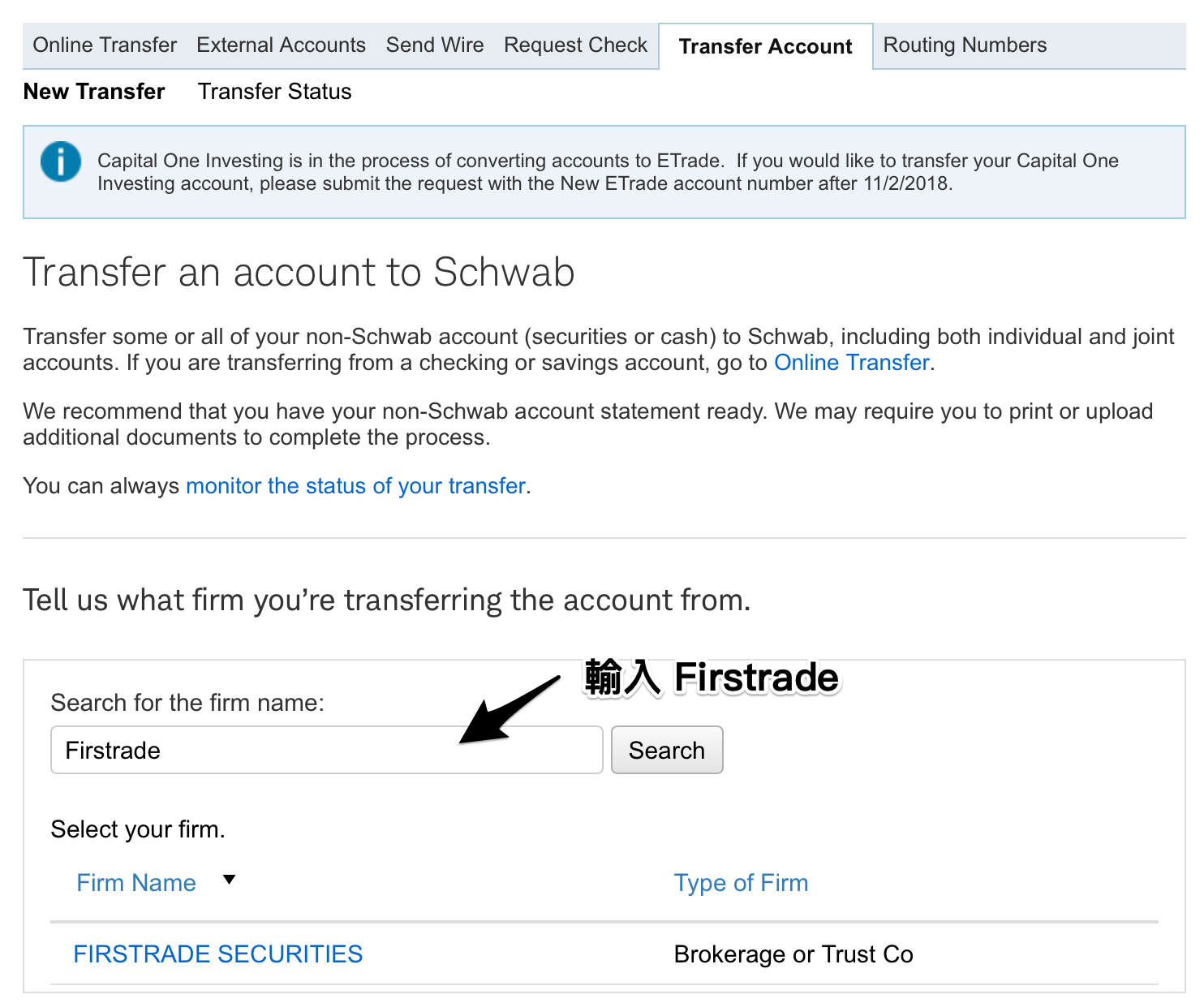Switch to the External Accounts tab
This screenshot has width=1204, height=1003.
coord(281,45)
